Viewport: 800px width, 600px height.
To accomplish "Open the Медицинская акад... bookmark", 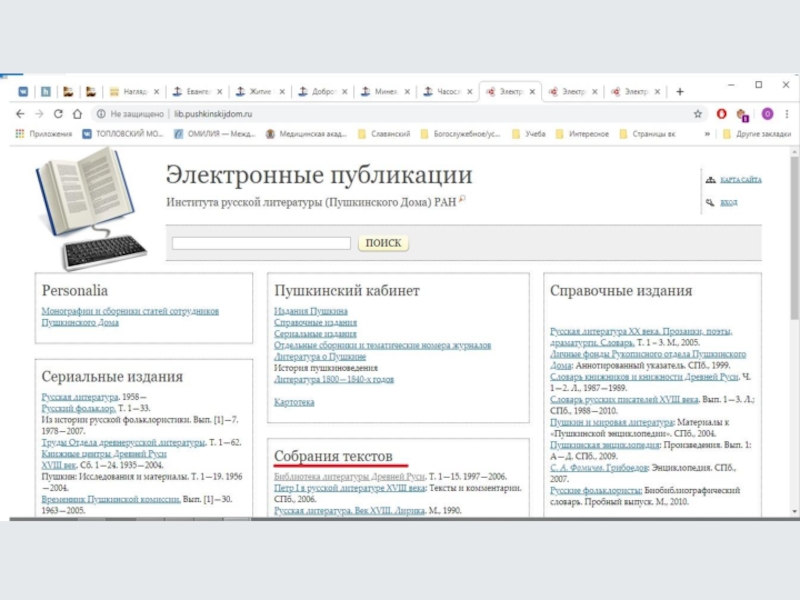I will pos(306,134).
